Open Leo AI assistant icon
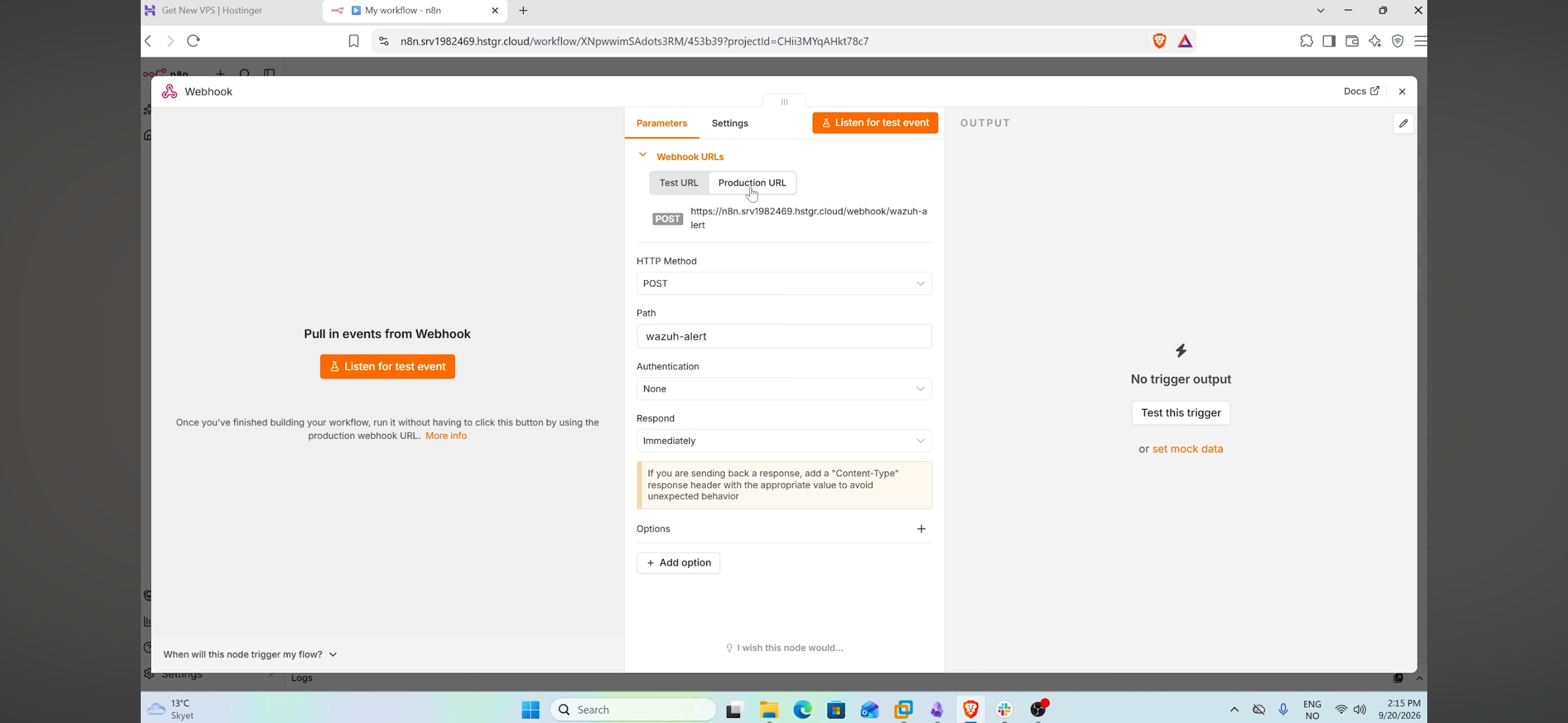 (1375, 41)
